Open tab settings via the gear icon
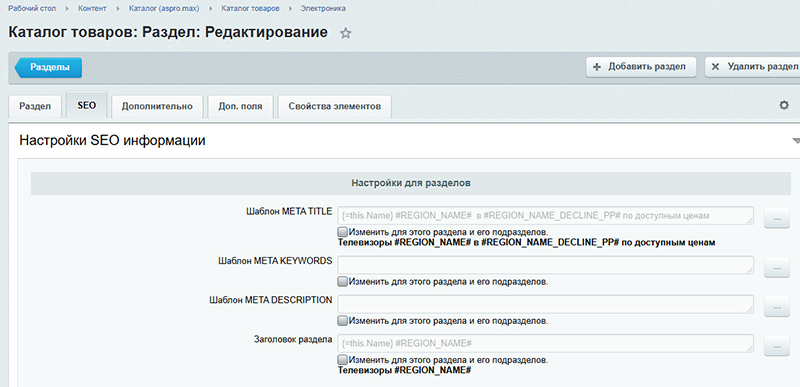Viewport: 800px width, 387px height. tap(784, 106)
